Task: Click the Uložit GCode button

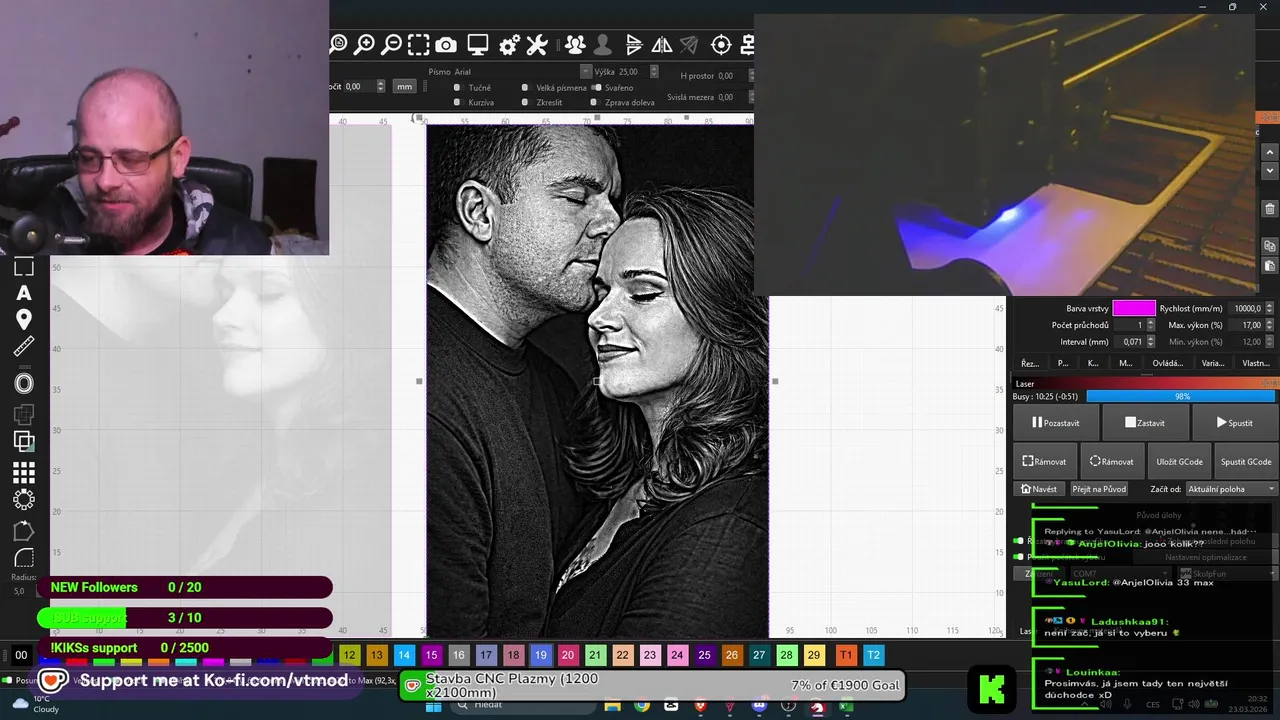Action: (1179, 462)
